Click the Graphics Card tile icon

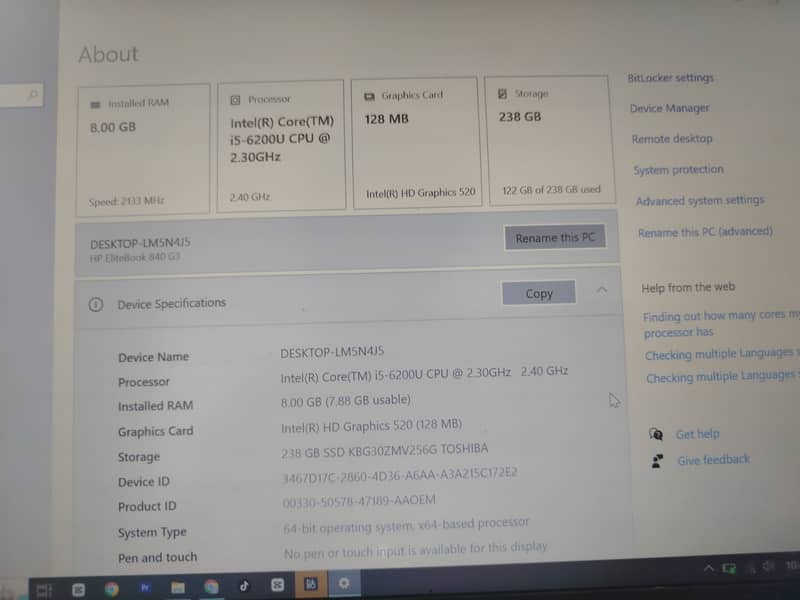pos(369,96)
